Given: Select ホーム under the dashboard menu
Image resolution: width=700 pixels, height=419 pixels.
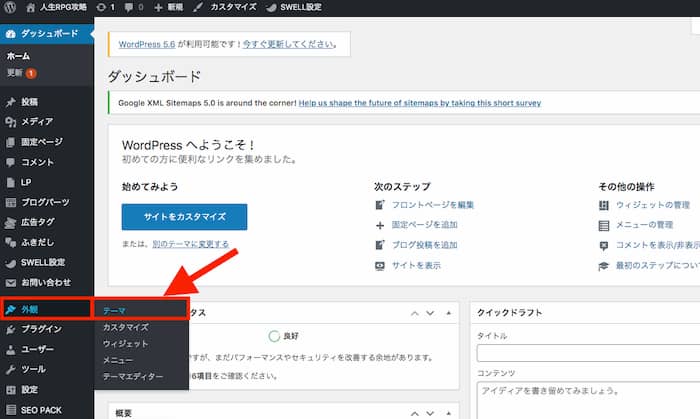Looking at the screenshot, I should pos(18,56).
